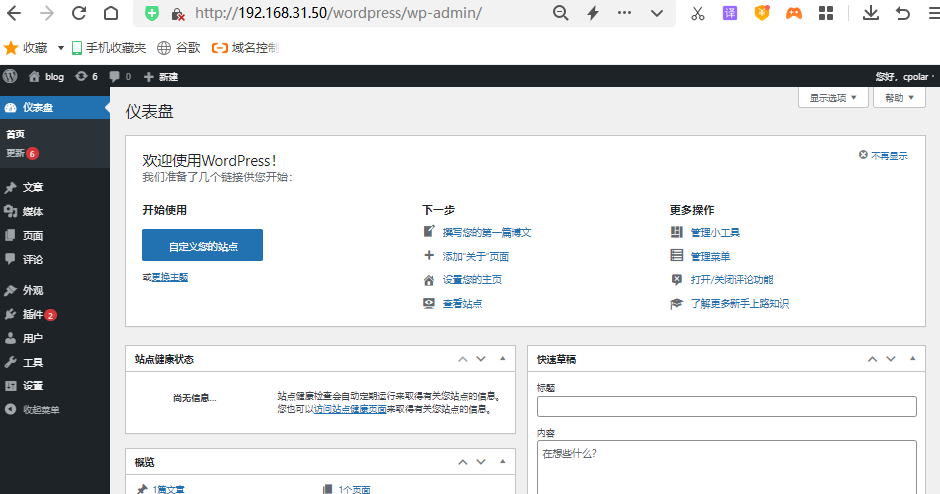Dismiss welcome panel via 不再显示
This screenshot has height=494, width=940.
coord(883,155)
